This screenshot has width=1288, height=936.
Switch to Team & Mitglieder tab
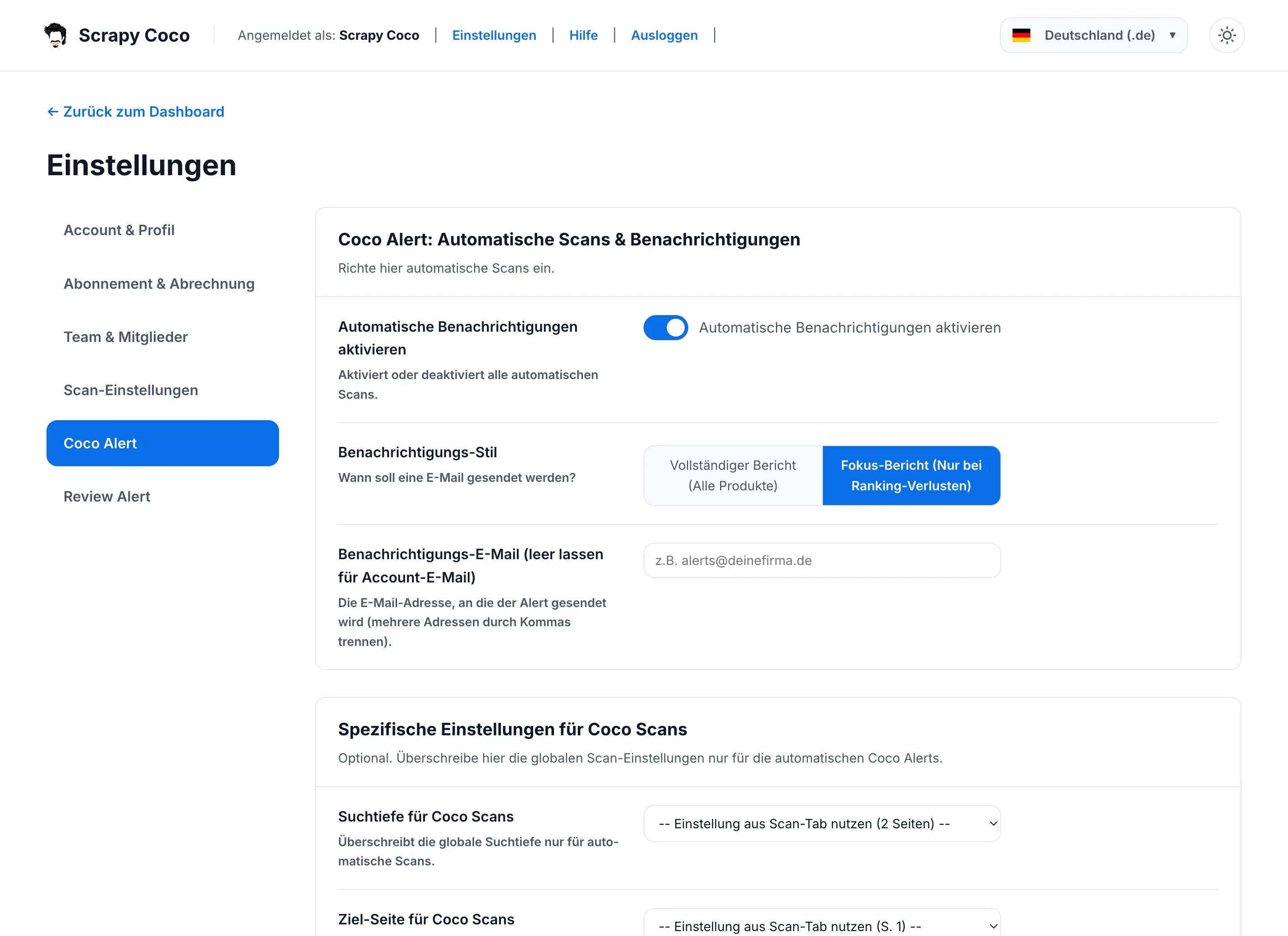click(x=162, y=337)
